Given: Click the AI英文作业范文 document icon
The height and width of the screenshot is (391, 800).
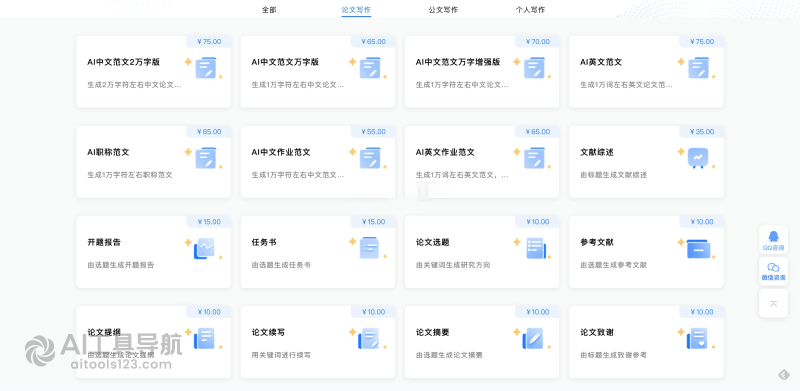Looking at the screenshot, I should pyautogui.click(x=534, y=158).
